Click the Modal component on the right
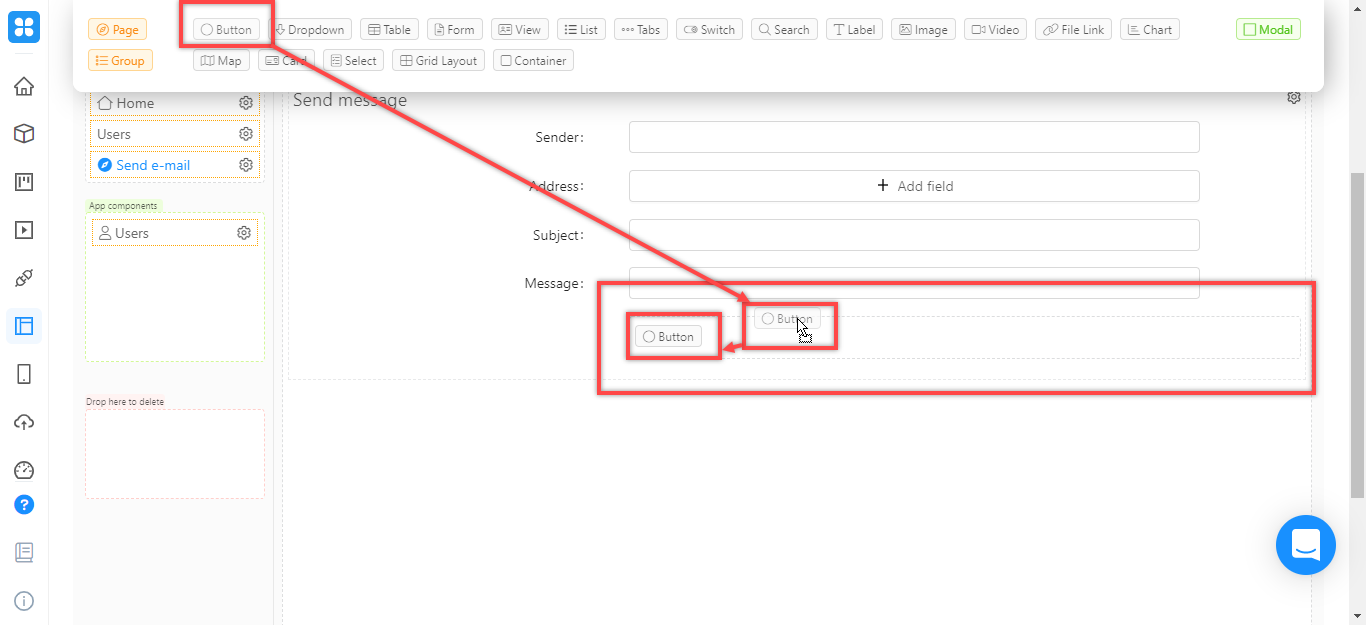The height and width of the screenshot is (625, 1366). (x=1267, y=29)
